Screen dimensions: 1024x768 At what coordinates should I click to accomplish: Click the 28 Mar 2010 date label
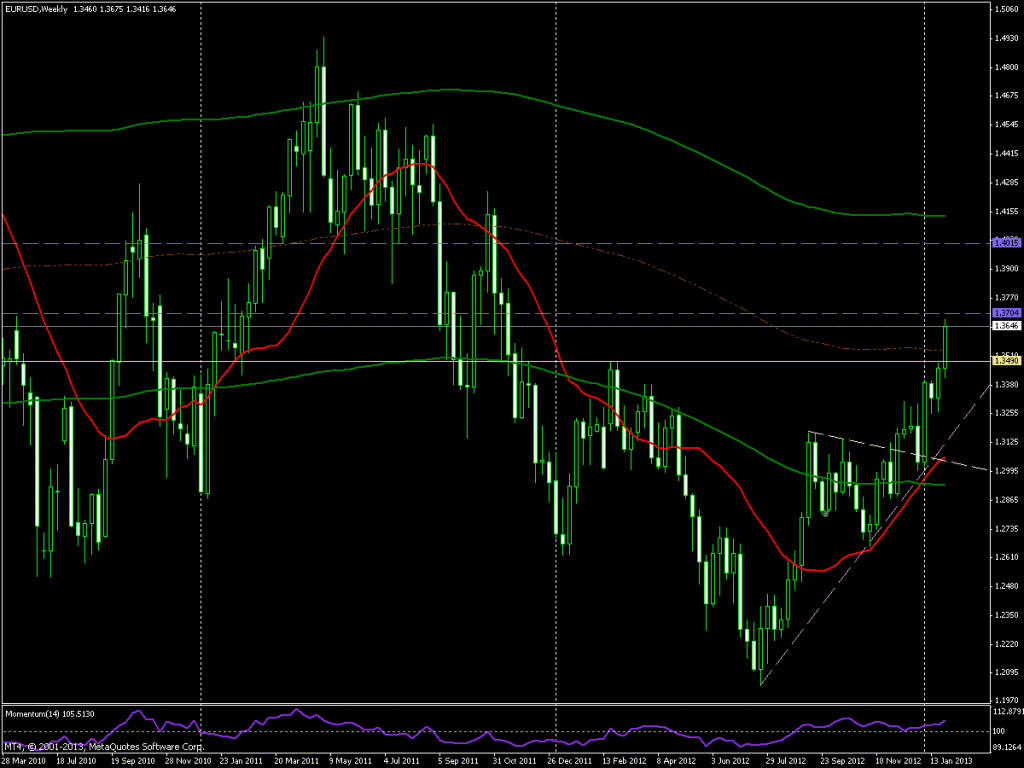[x=25, y=761]
